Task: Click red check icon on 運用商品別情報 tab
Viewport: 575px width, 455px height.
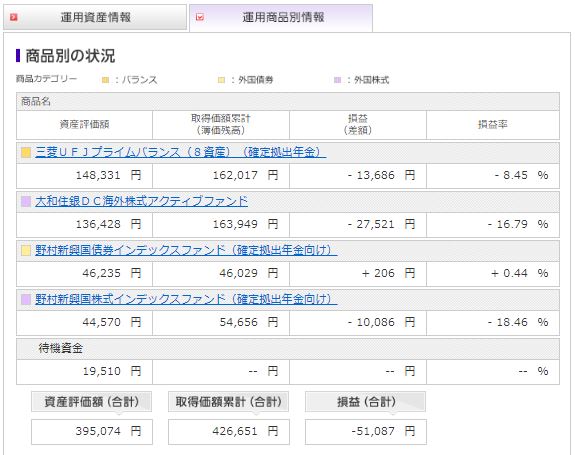Action: coord(200,17)
